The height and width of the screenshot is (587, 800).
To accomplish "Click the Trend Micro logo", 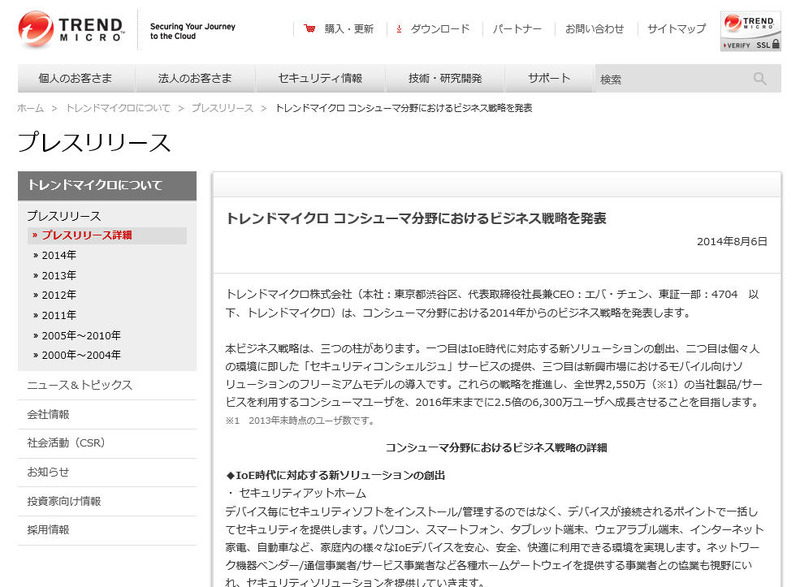I will (70, 30).
